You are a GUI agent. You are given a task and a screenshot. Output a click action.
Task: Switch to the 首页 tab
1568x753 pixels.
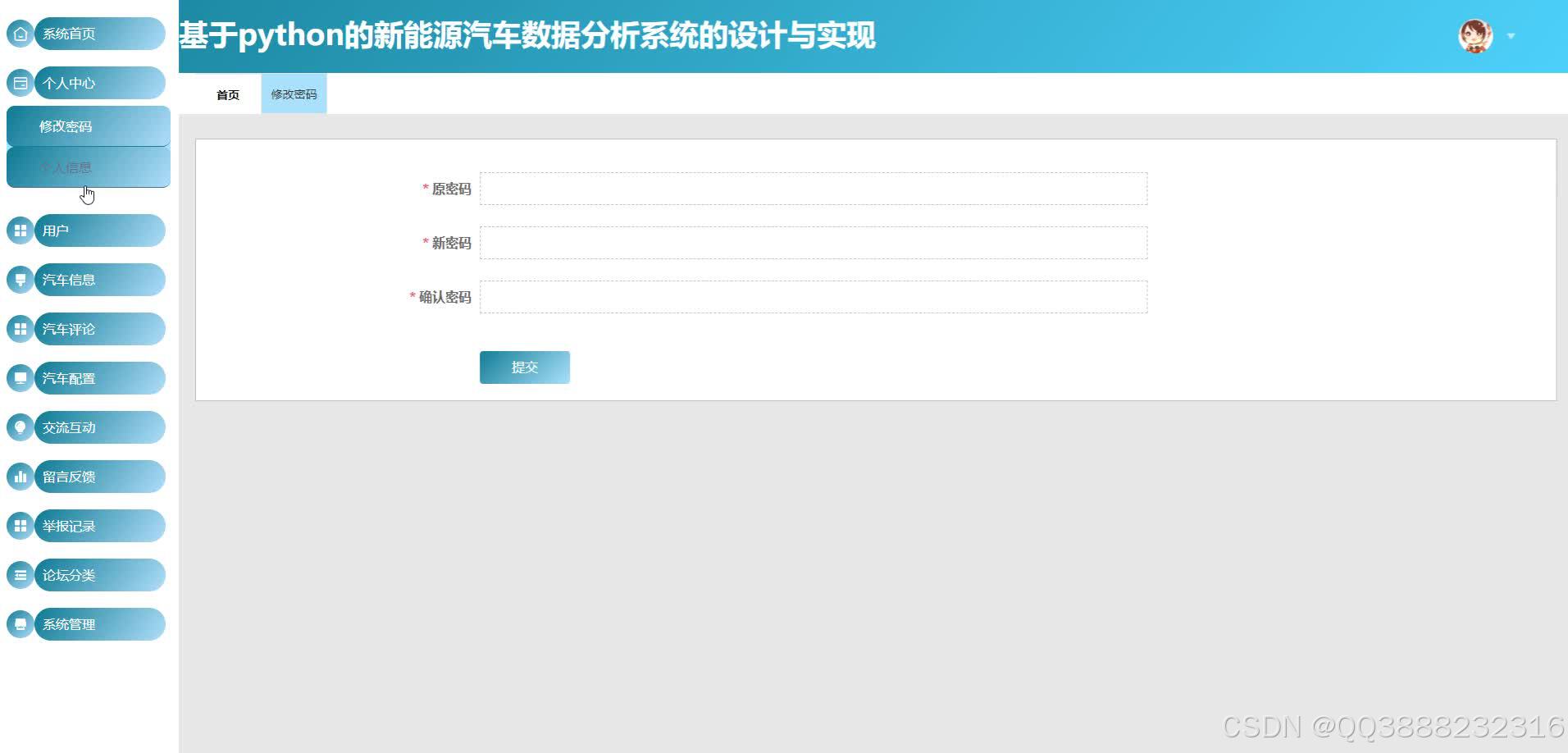point(228,94)
